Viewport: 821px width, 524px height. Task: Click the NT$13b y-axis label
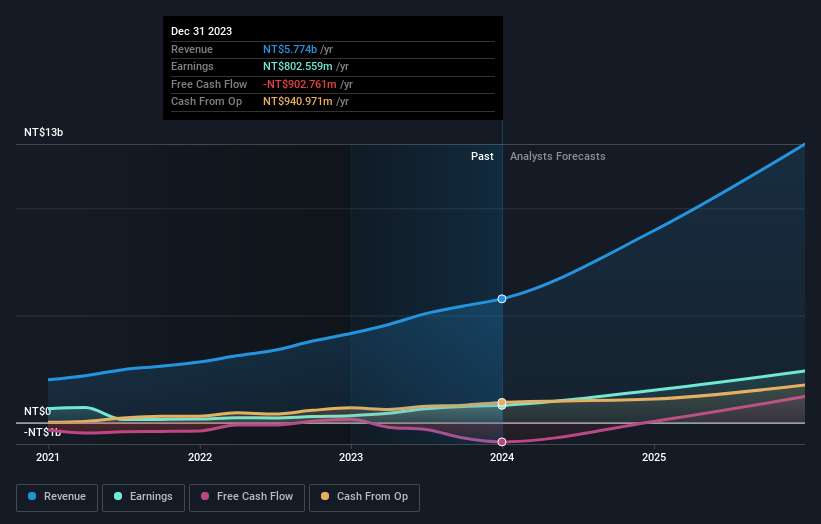click(43, 132)
